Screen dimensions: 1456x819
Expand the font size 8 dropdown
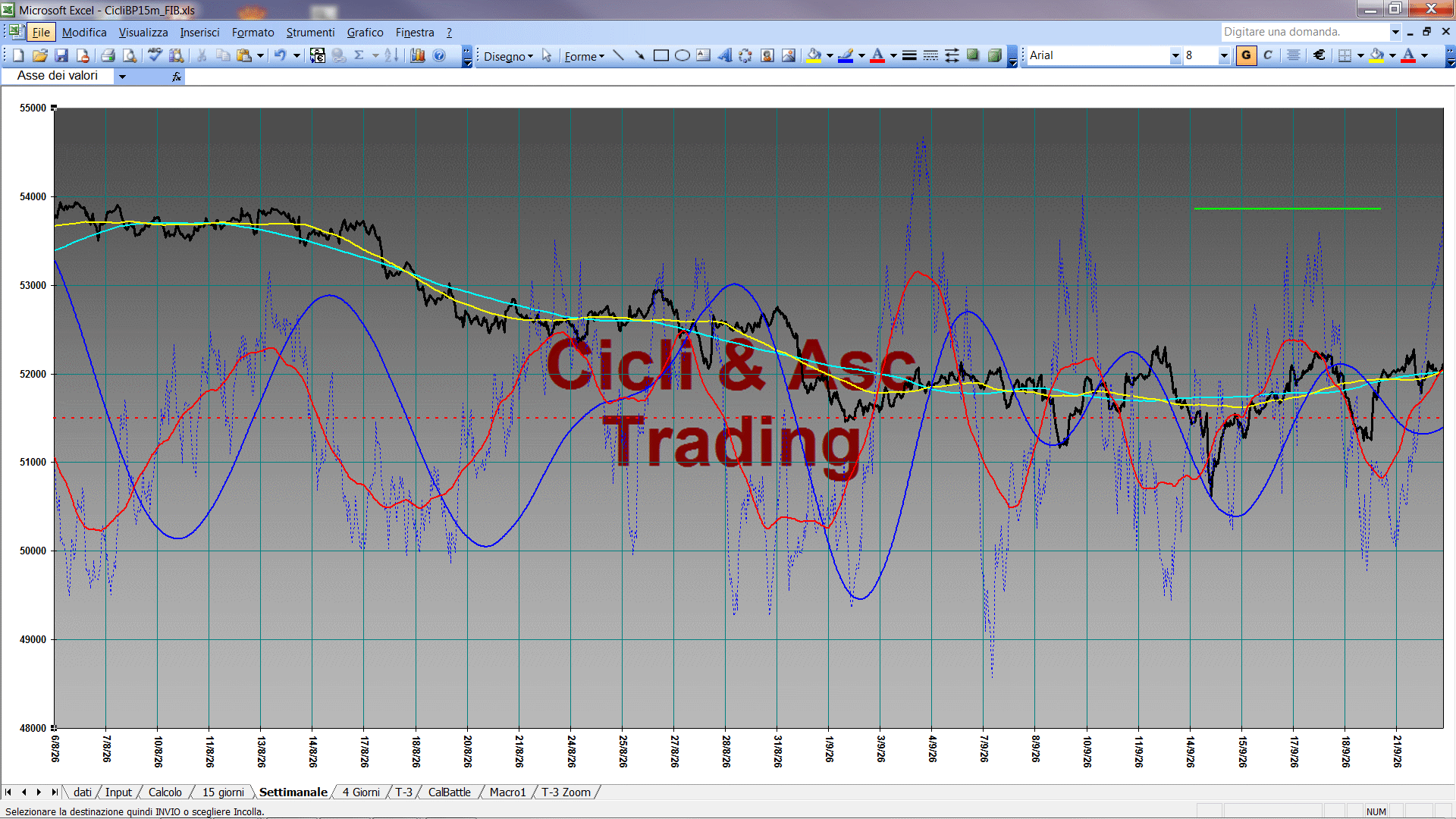(1223, 55)
